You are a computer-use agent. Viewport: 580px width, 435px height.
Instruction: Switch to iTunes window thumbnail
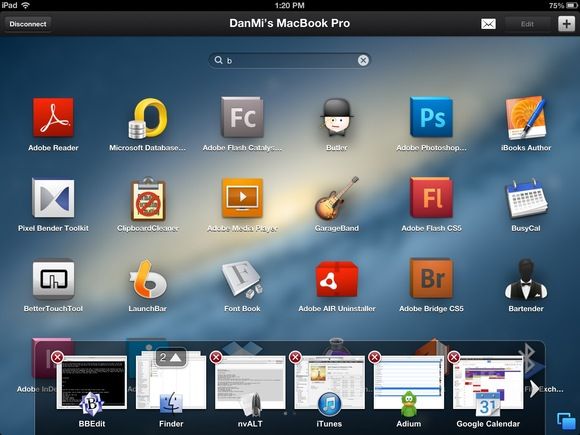pyautogui.click(x=329, y=382)
